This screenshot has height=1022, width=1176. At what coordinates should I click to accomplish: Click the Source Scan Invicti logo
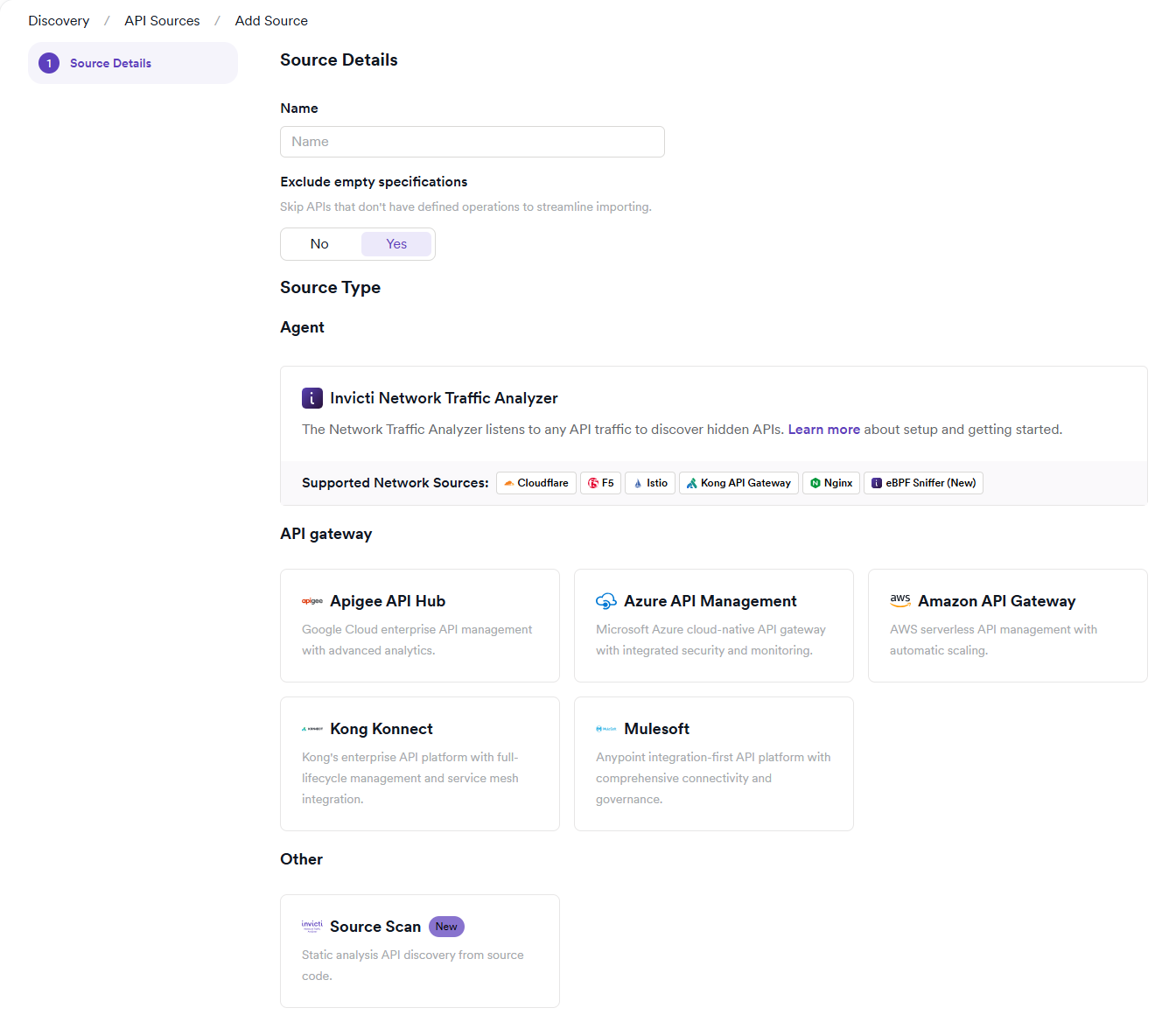tap(312, 926)
